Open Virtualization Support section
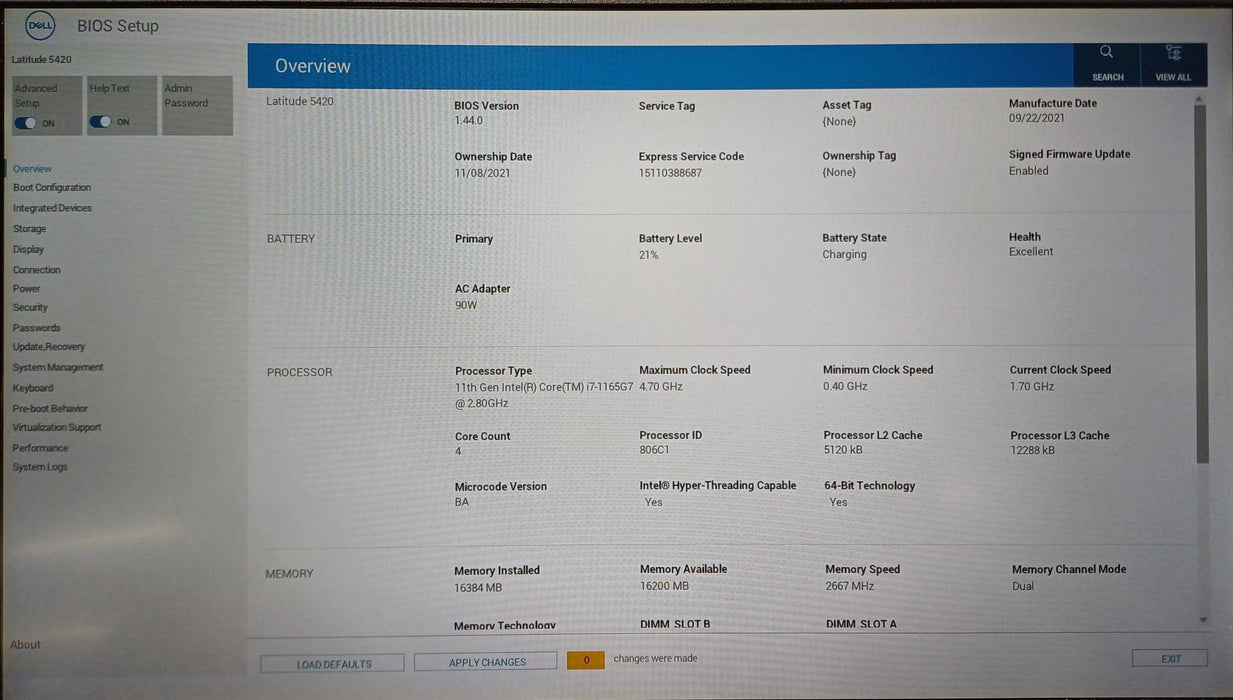1233x700 pixels. (x=57, y=427)
